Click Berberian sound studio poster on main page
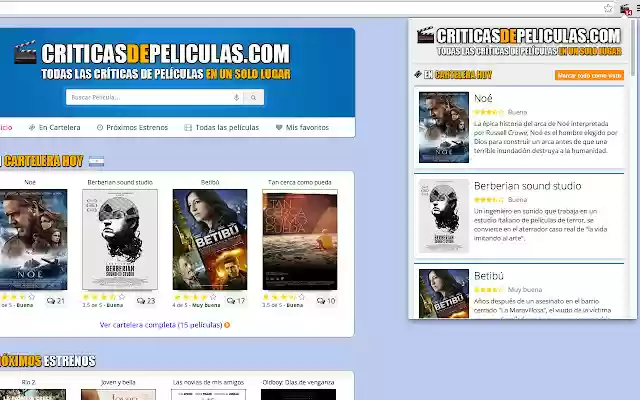Viewport: 640px width, 400px height. click(120, 240)
